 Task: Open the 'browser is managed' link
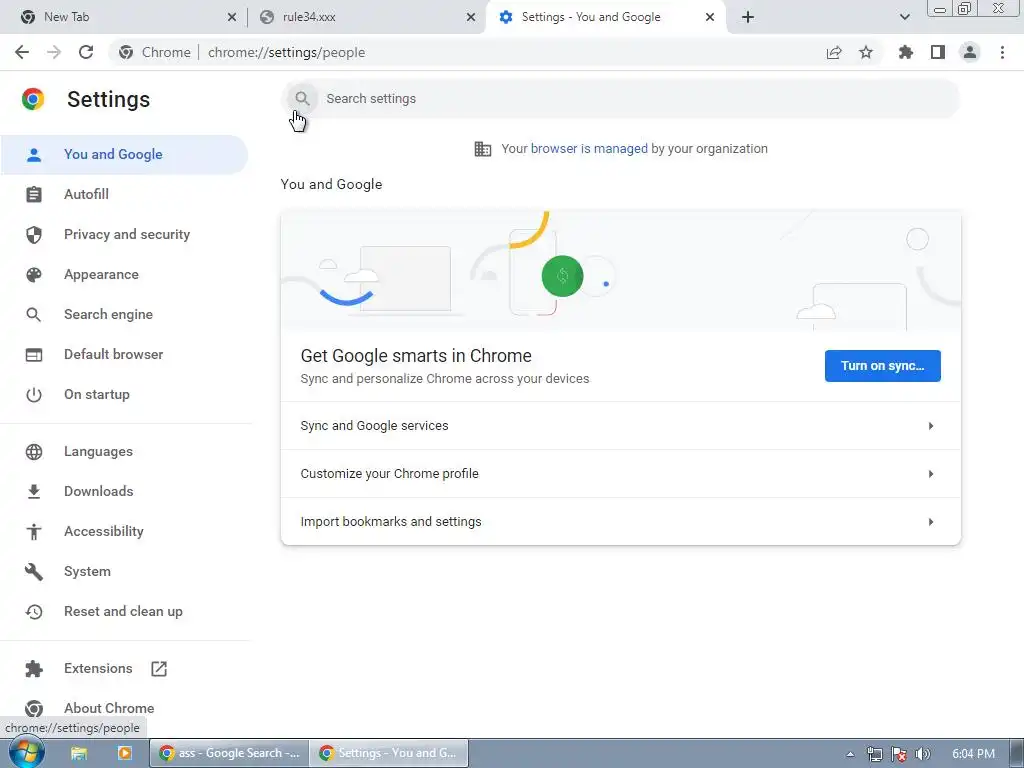pyautogui.click(x=589, y=149)
